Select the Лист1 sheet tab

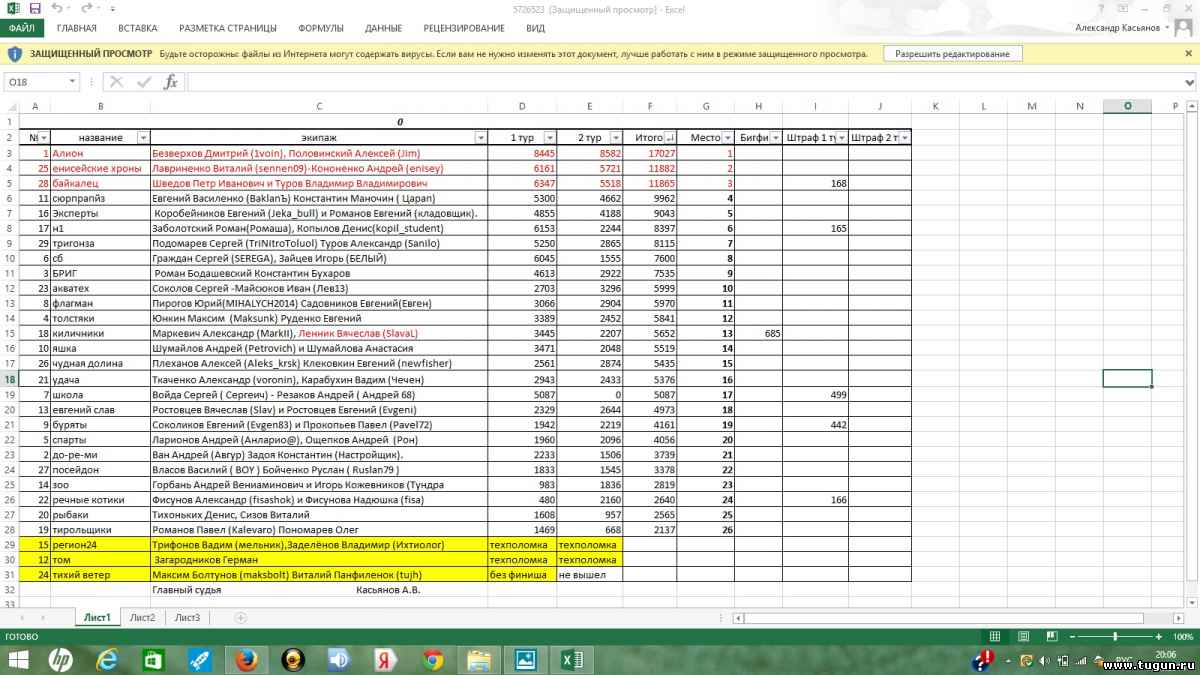tap(97, 617)
